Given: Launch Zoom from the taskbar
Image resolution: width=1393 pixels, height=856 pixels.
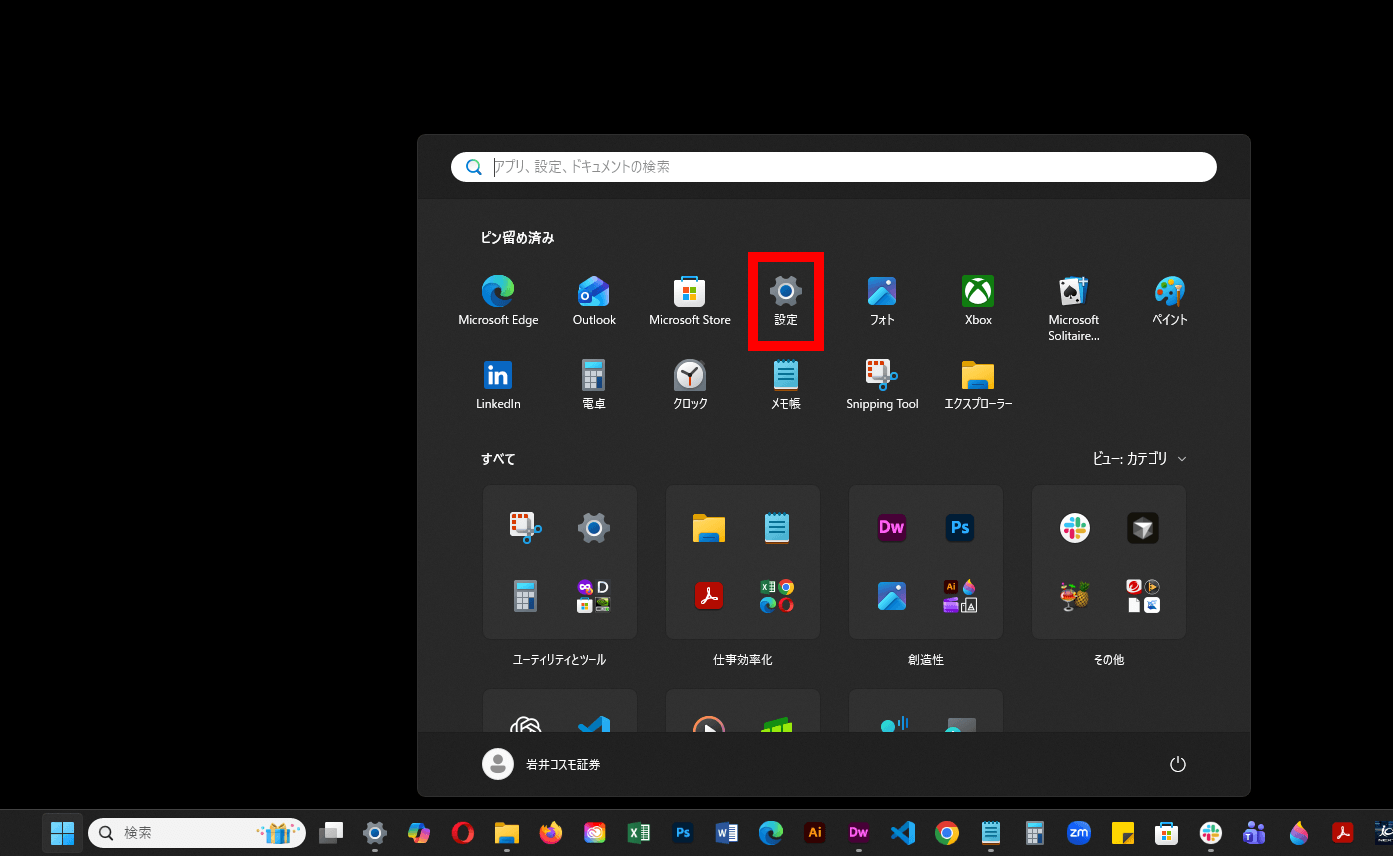Looking at the screenshot, I should point(1079,833).
